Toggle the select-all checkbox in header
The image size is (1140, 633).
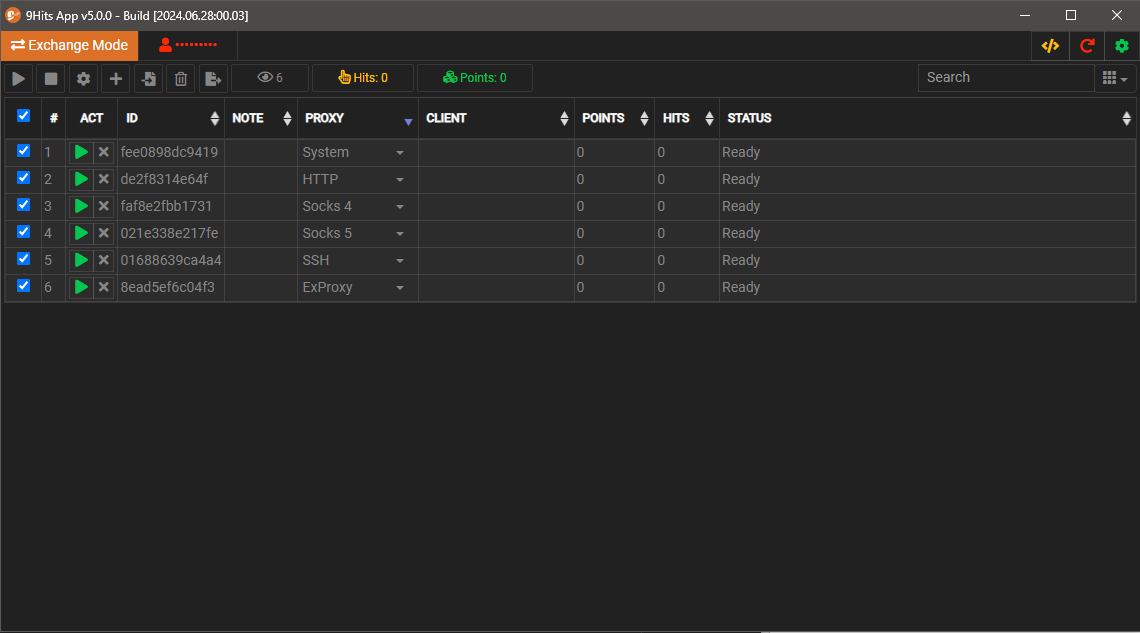click(23, 117)
